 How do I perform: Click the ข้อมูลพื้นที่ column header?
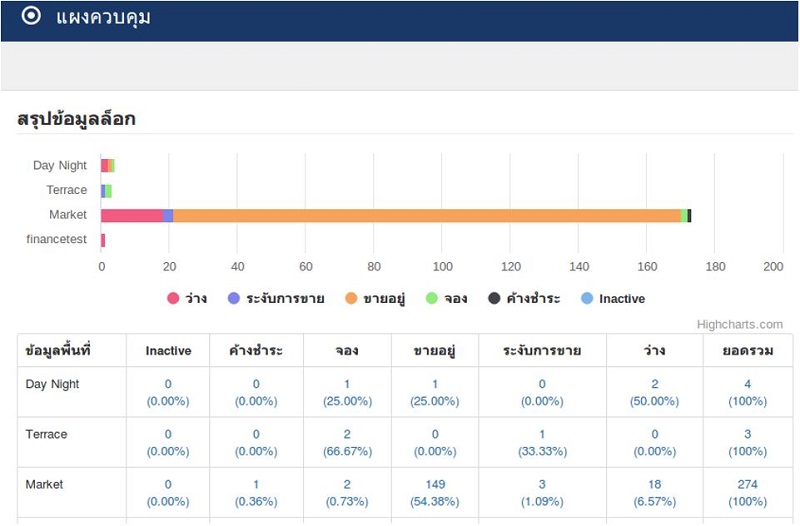(x=58, y=350)
